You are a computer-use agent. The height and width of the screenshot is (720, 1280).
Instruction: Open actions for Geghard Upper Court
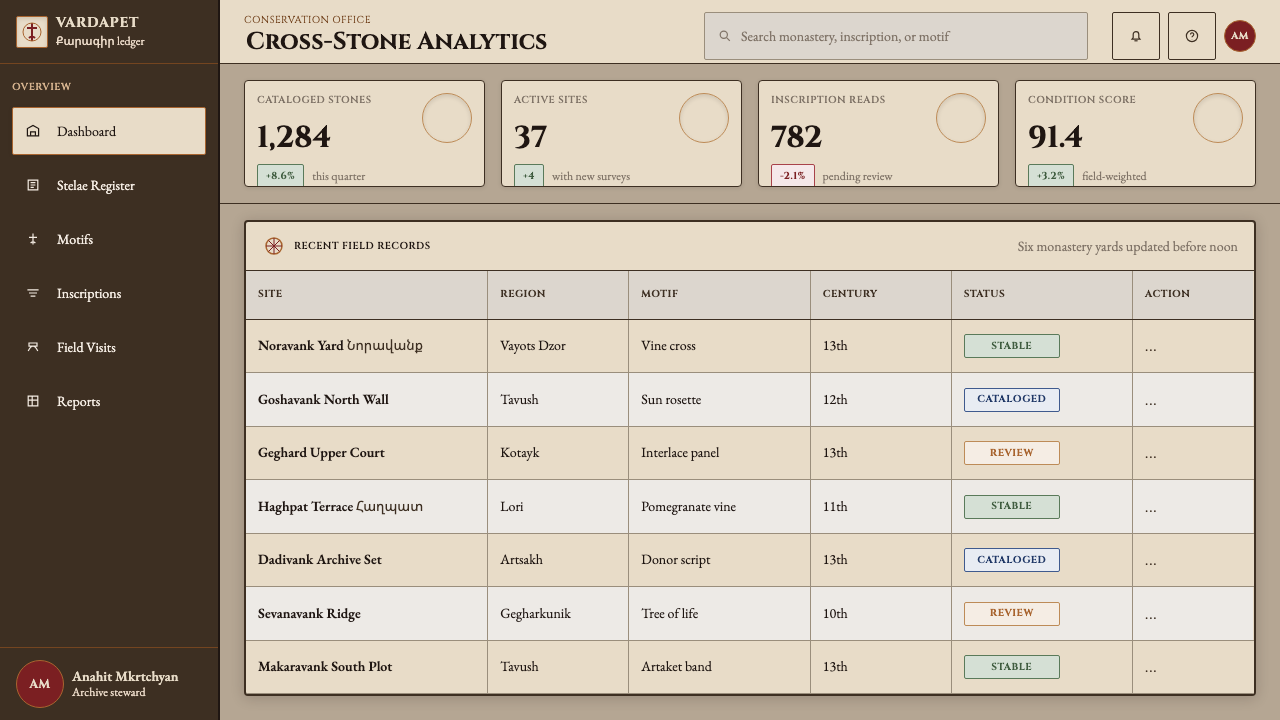1150,453
